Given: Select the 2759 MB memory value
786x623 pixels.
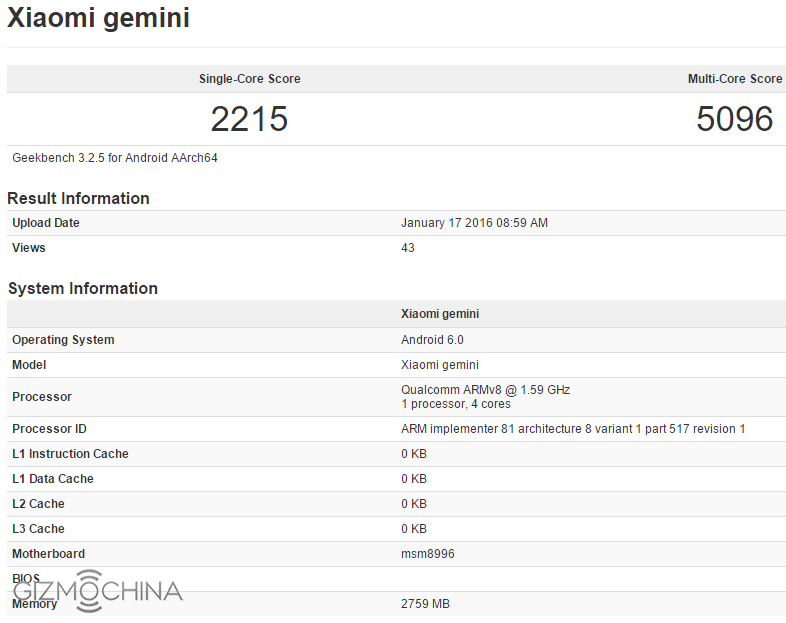Looking at the screenshot, I should click(425, 604).
